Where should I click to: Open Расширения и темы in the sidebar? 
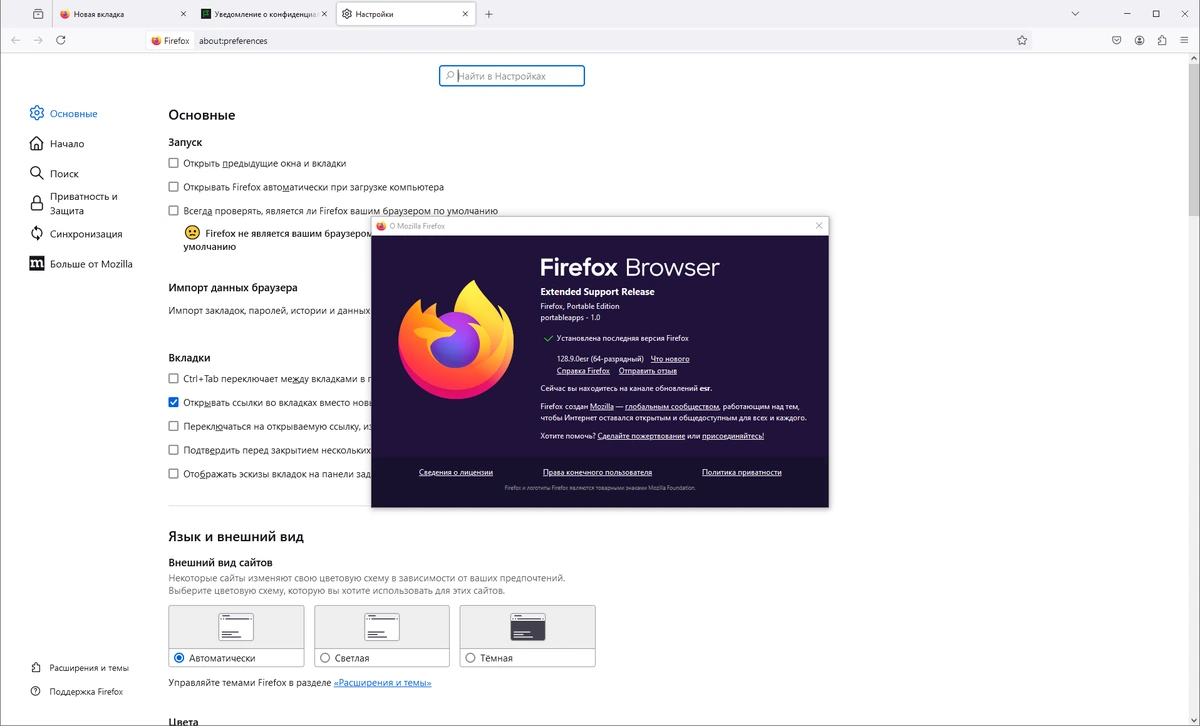(x=80, y=668)
